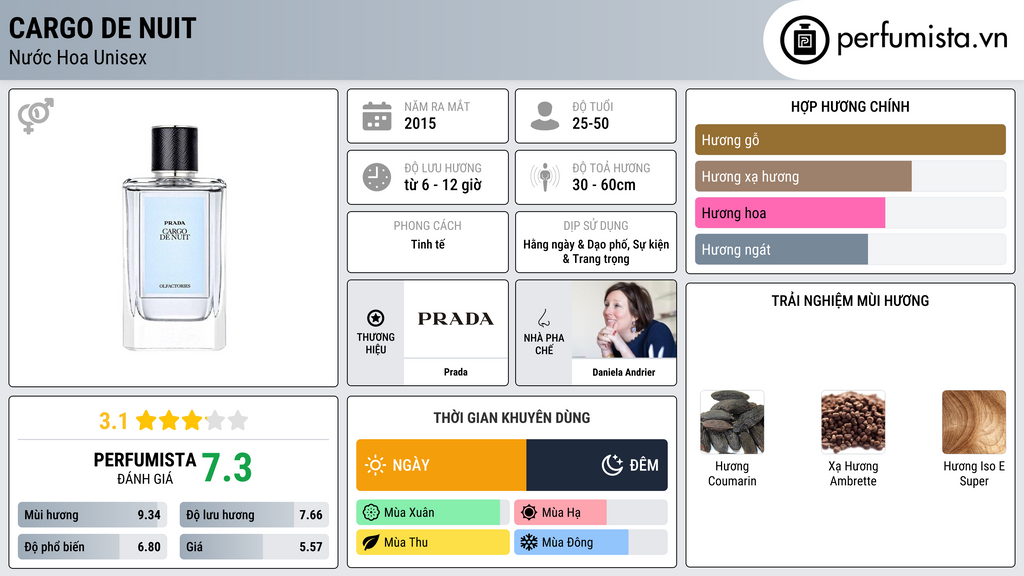Click the star badge icon above Thương hiệu
The height and width of the screenshot is (576, 1024).
(x=376, y=318)
